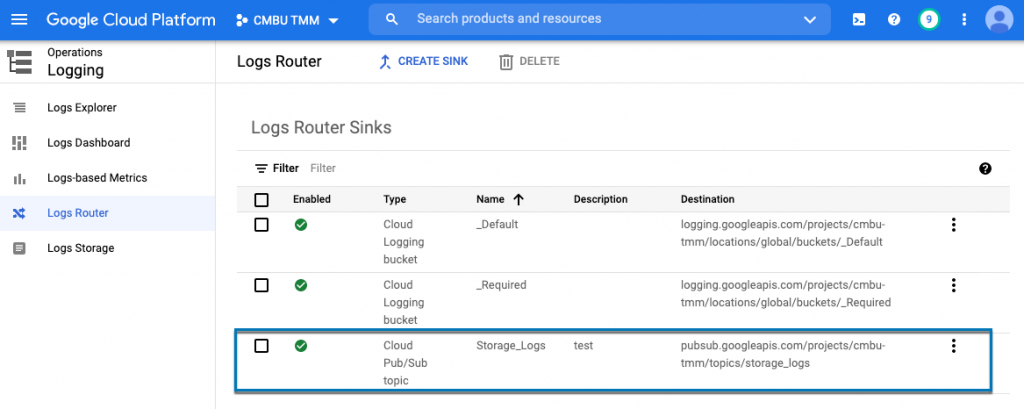This screenshot has width=1024, height=409.
Task: Open the vertical dots settings menu in header
Action: pyautogui.click(x=964, y=19)
